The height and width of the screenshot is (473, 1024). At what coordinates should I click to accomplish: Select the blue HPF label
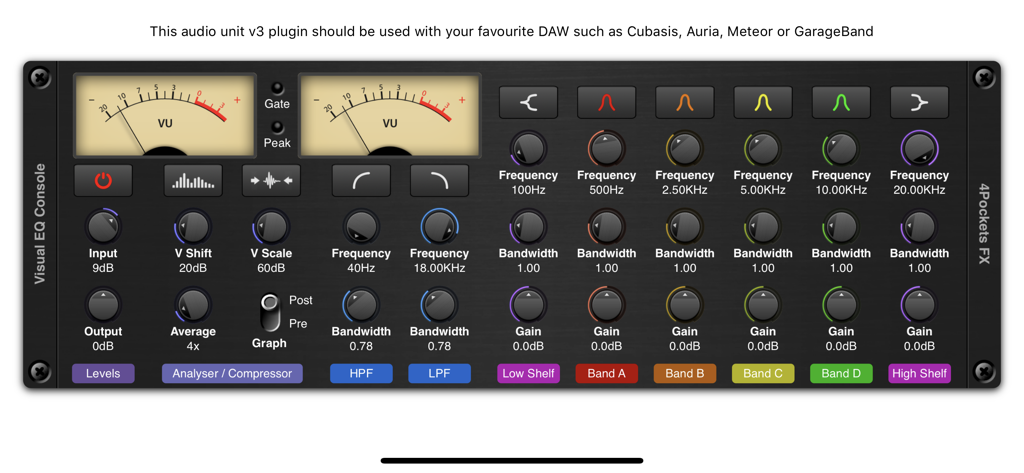click(x=361, y=374)
